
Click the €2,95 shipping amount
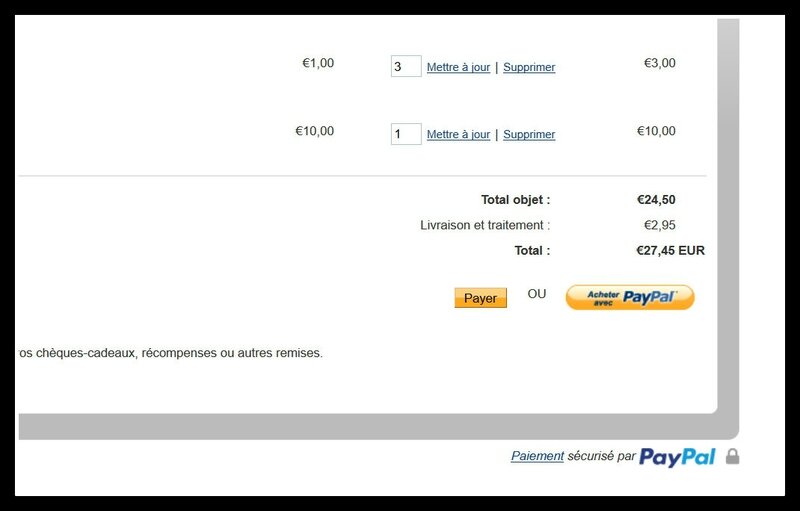click(x=660, y=225)
